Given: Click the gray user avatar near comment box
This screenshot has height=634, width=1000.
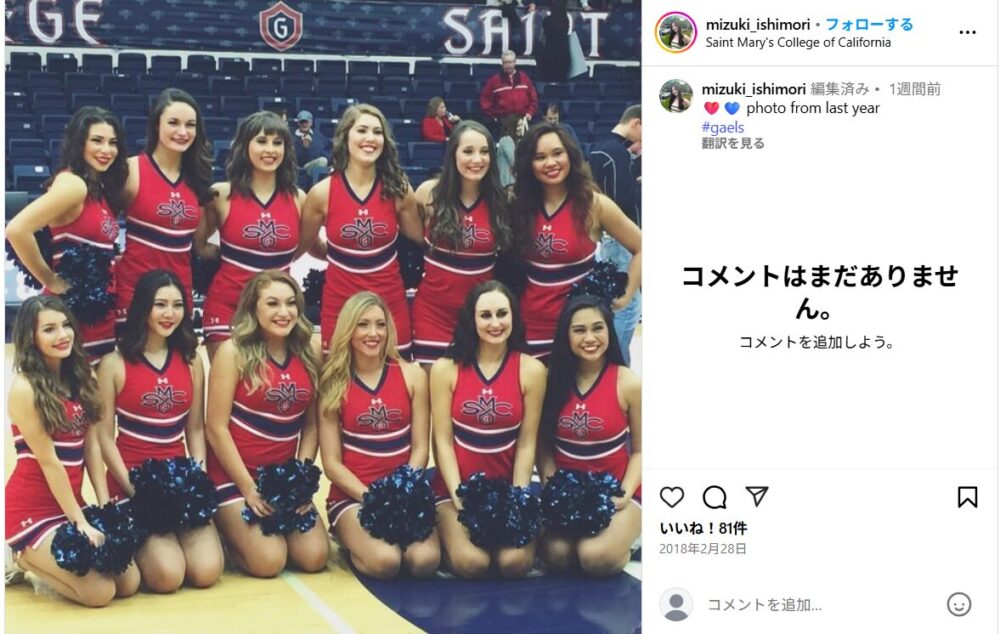Looking at the screenshot, I should 675,604.
